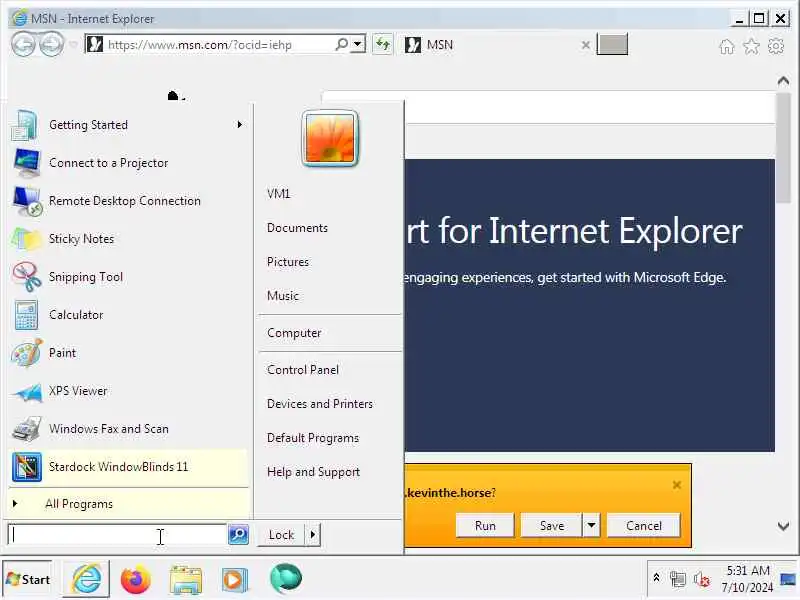The width and height of the screenshot is (800, 600).
Task: Open Music from Start menu
Action: click(x=283, y=296)
